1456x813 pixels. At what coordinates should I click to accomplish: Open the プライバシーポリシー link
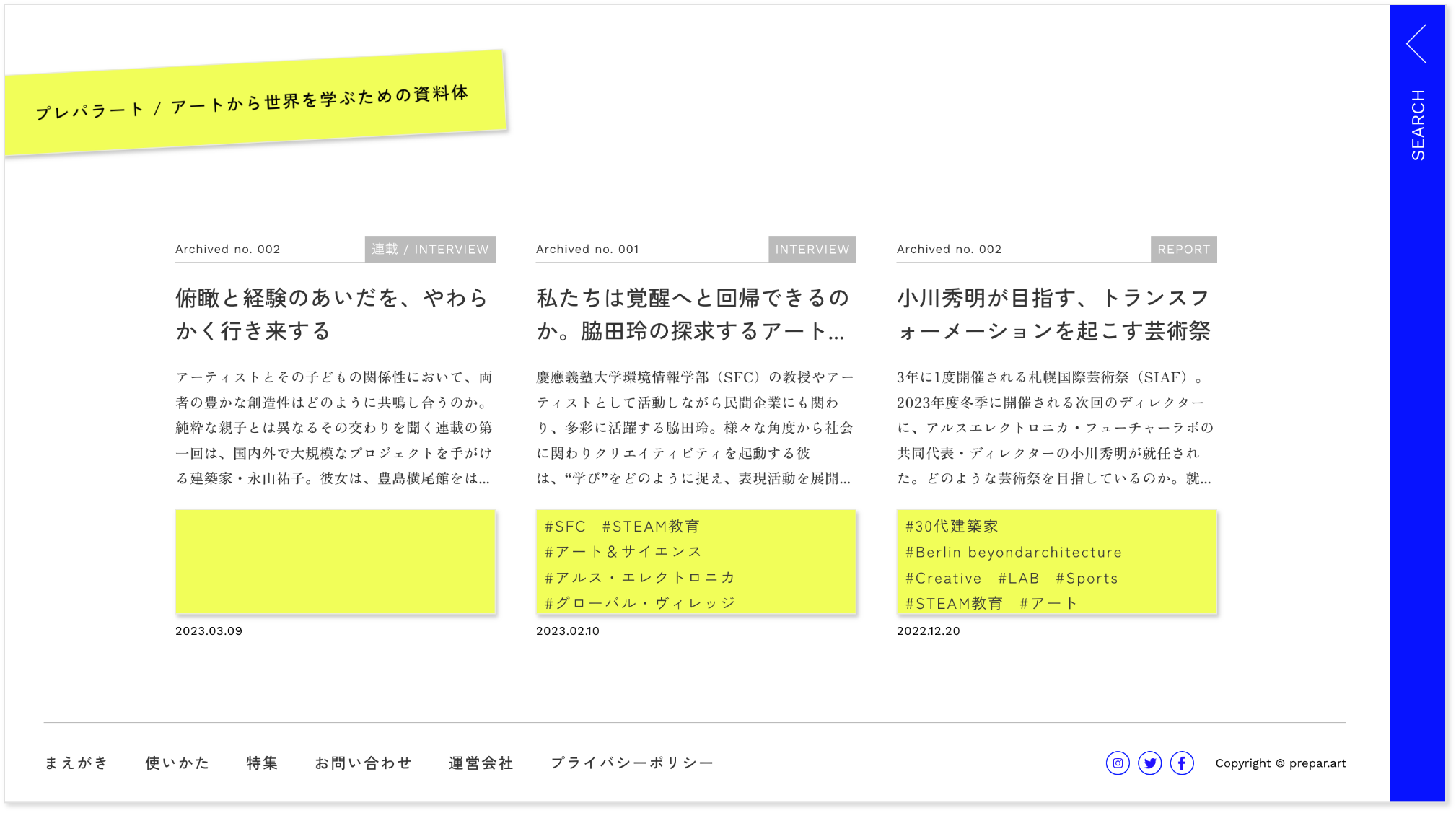(632, 763)
